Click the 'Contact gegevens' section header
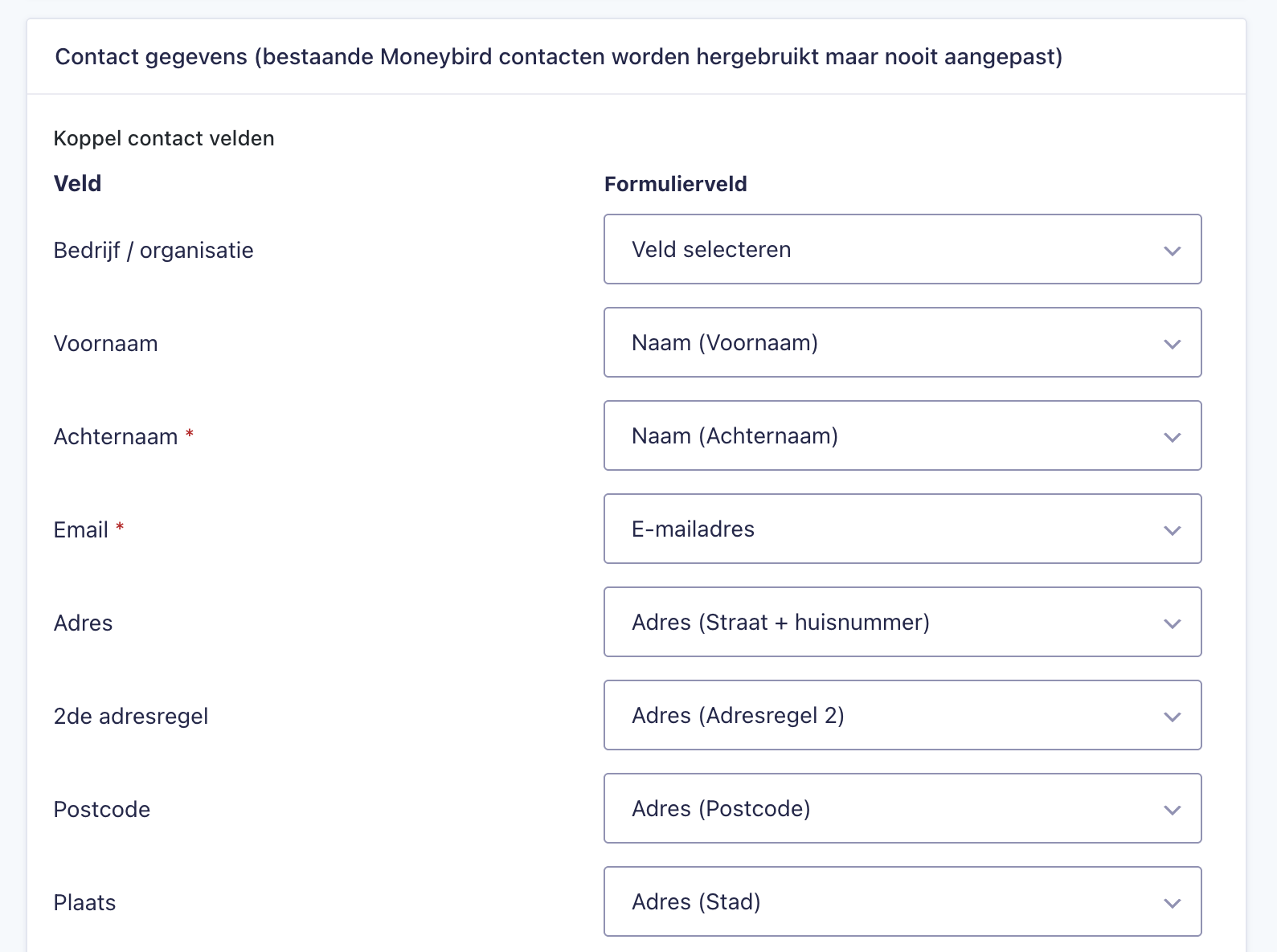The image size is (1277, 952). [x=559, y=57]
